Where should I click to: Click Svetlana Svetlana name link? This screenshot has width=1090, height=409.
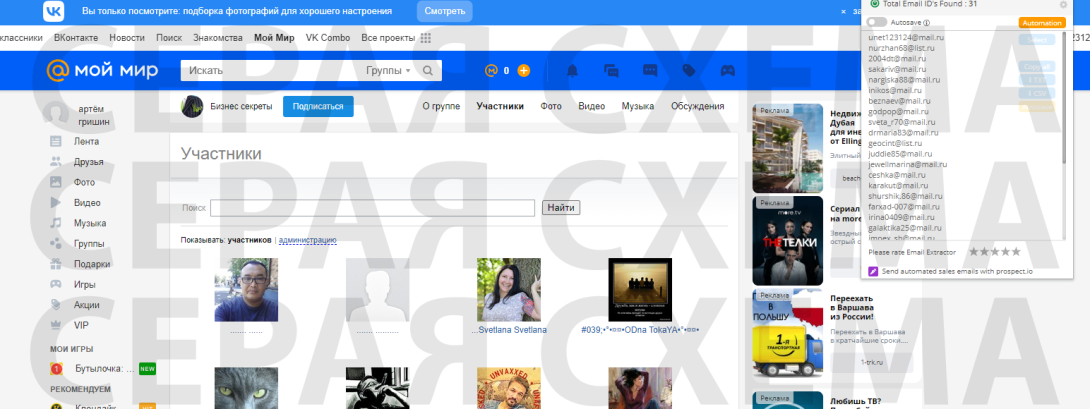click(510, 330)
